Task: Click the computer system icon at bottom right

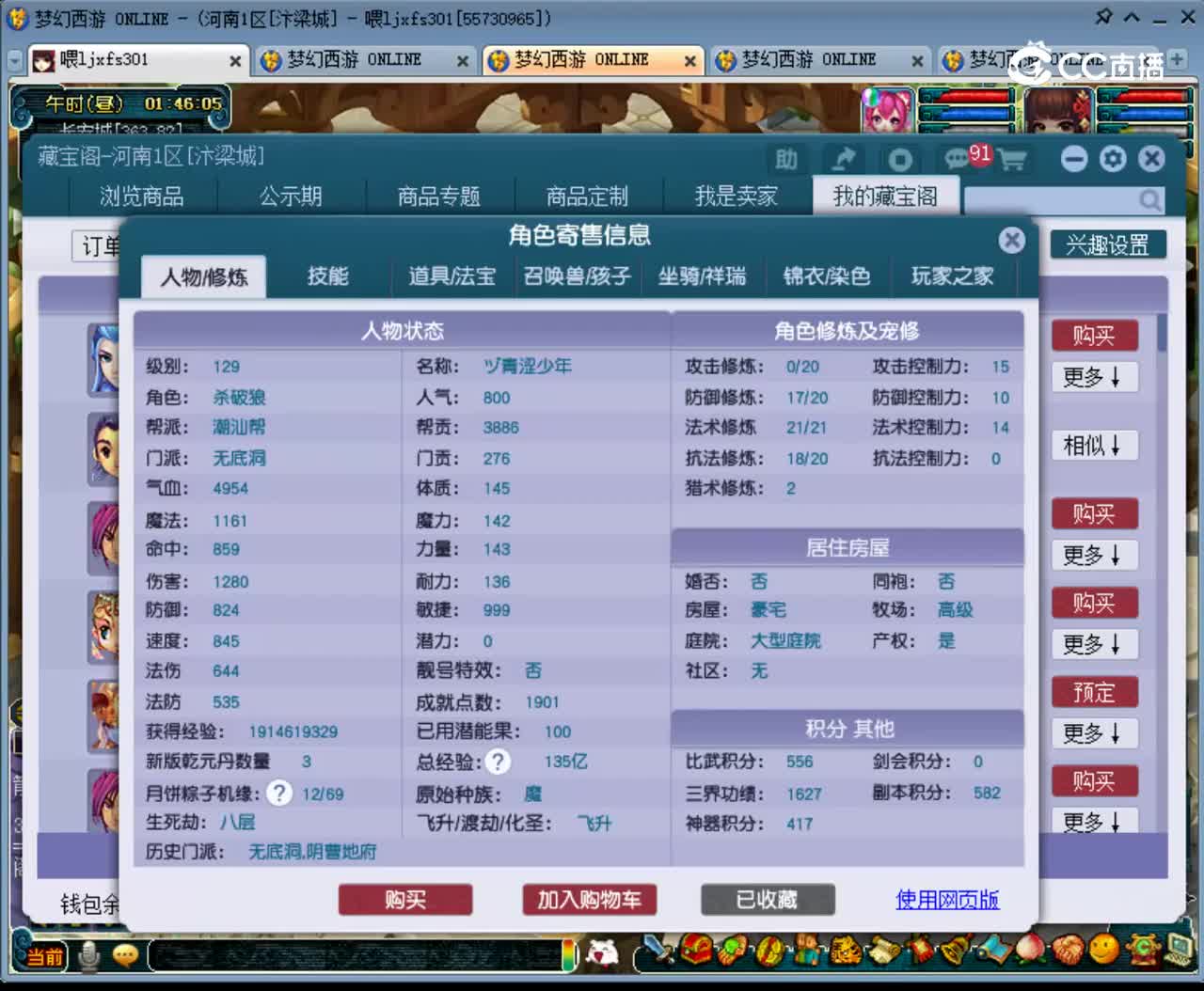Action: [1177, 949]
